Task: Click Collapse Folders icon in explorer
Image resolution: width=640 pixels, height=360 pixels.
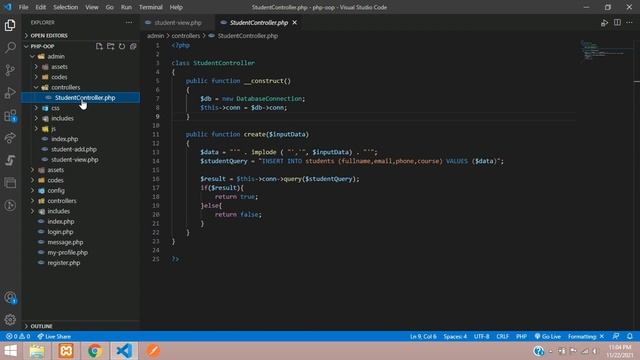Action: [133, 46]
